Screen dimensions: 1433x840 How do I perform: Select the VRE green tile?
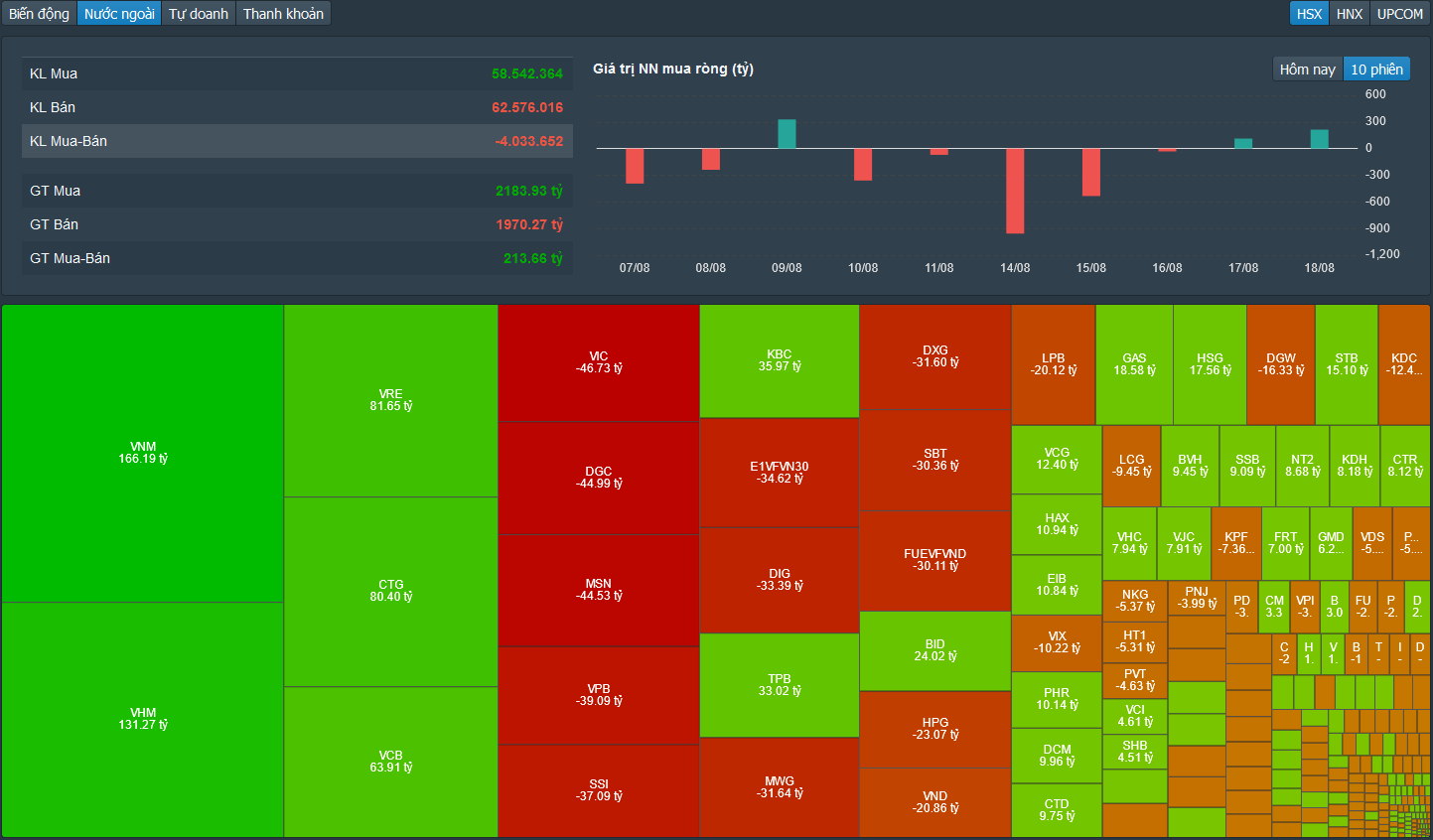(390, 400)
